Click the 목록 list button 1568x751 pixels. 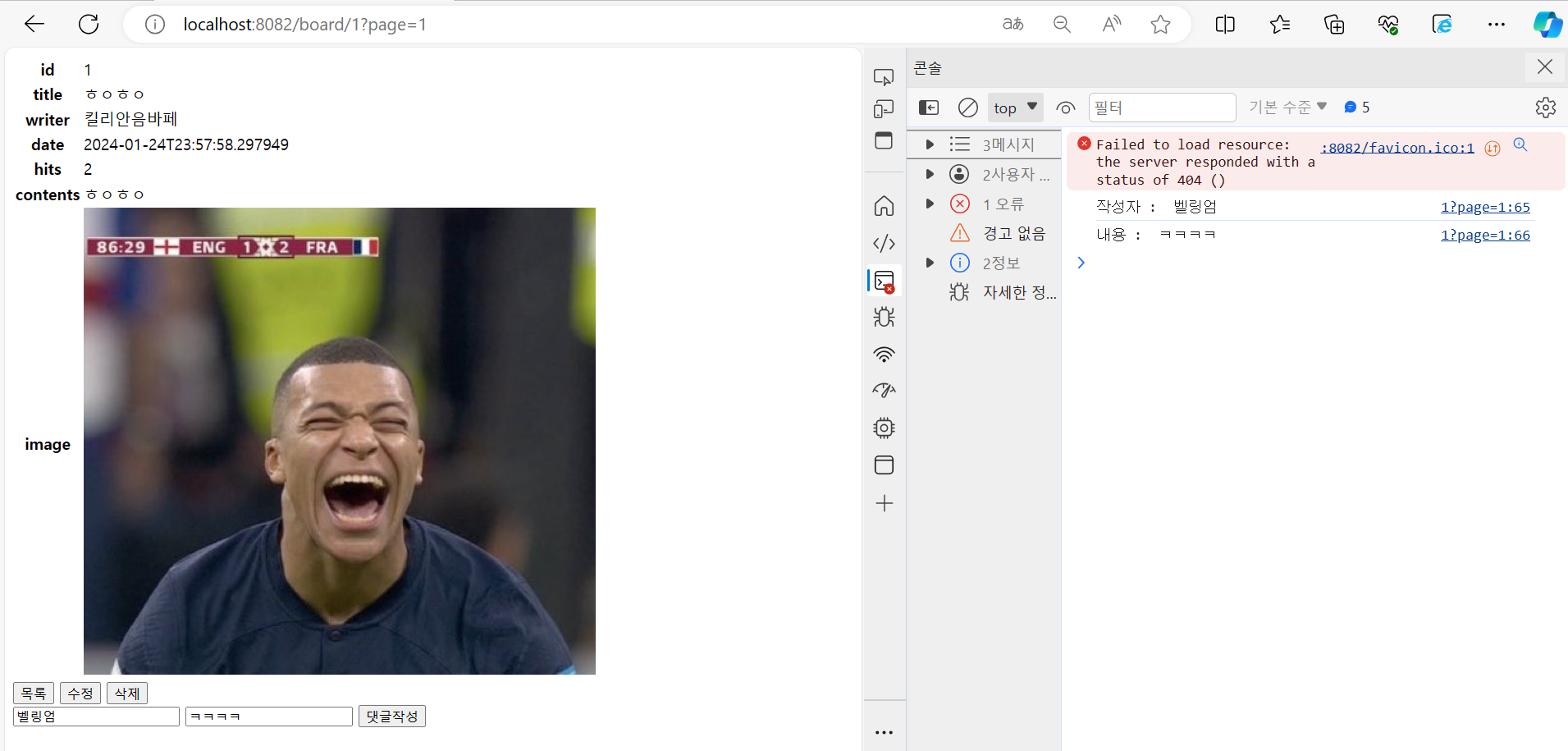[34, 694]
